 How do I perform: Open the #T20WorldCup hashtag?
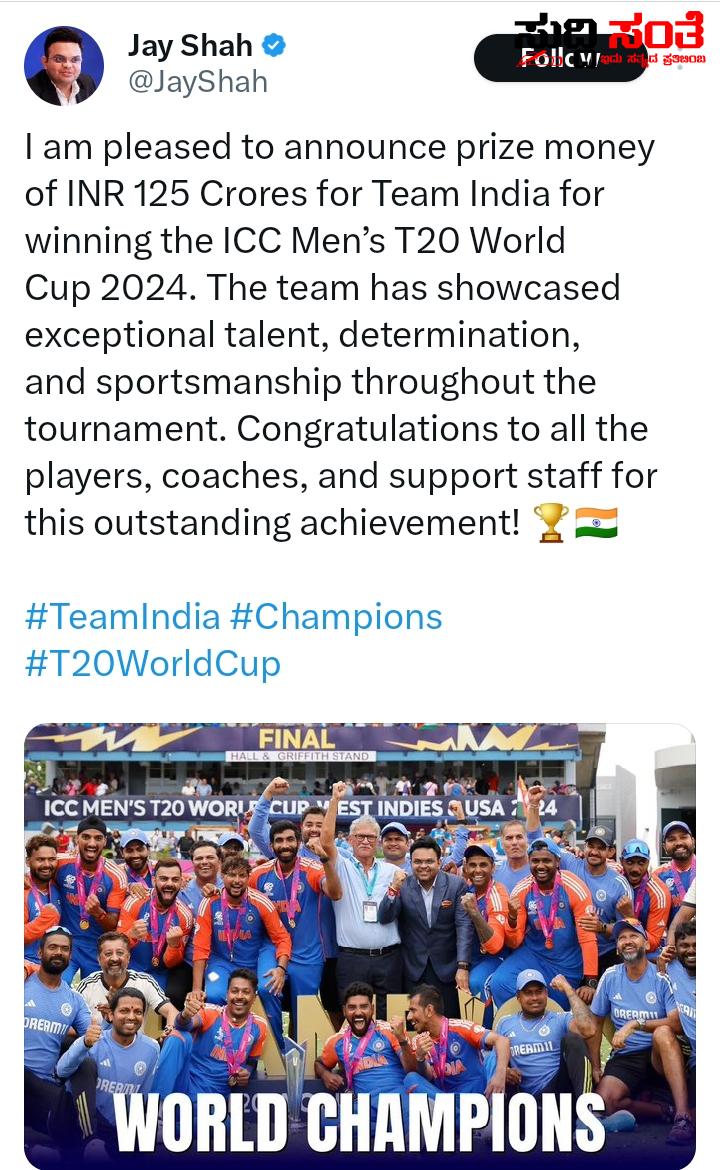[153, 663]
